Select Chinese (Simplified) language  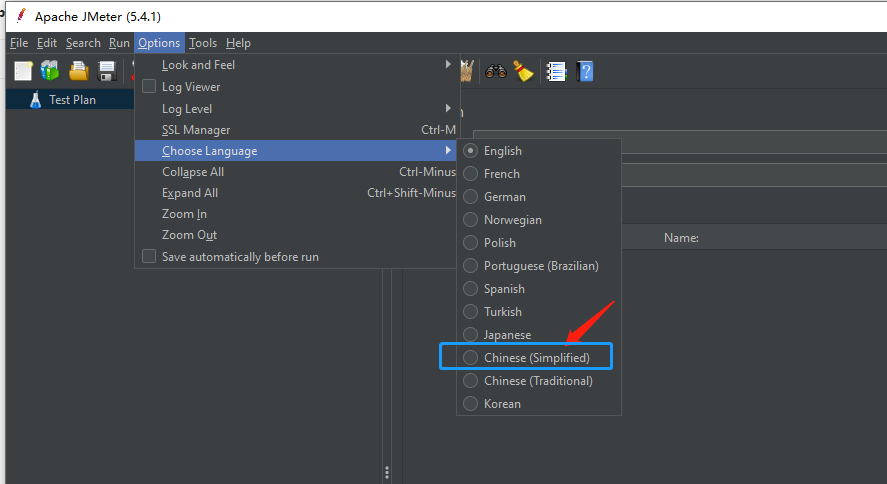(470, 357)
